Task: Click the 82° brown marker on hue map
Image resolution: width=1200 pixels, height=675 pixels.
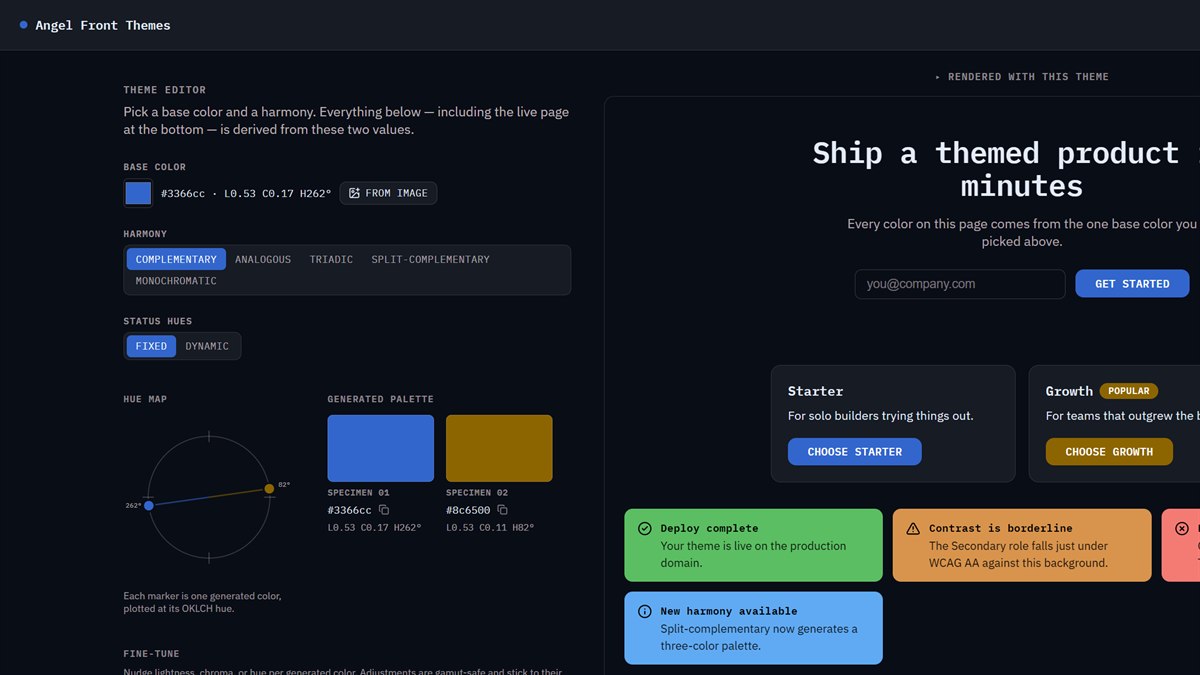Action: pos(269,489)
